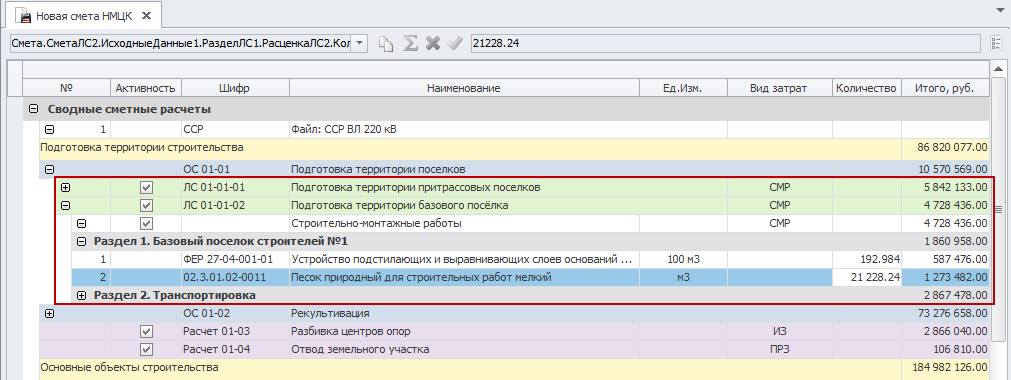Viewport: 1011px width, 380px height.
Task: Click the total 2 867 478.00 cell
Action: pos(945,295)
